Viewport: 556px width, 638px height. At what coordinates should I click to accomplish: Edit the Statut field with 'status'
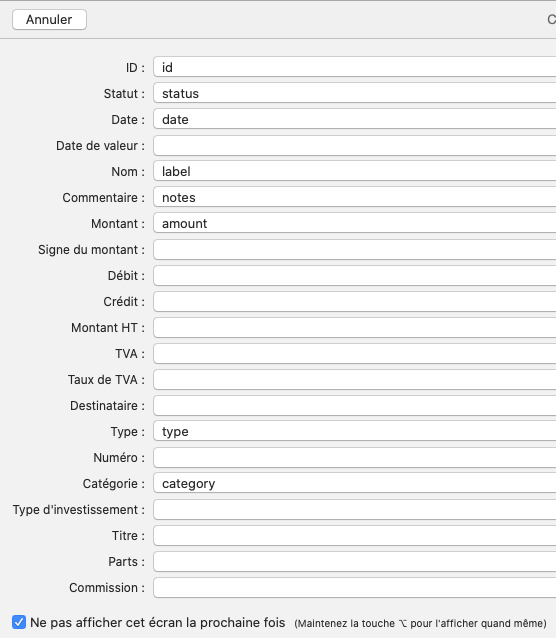point(355,93)
